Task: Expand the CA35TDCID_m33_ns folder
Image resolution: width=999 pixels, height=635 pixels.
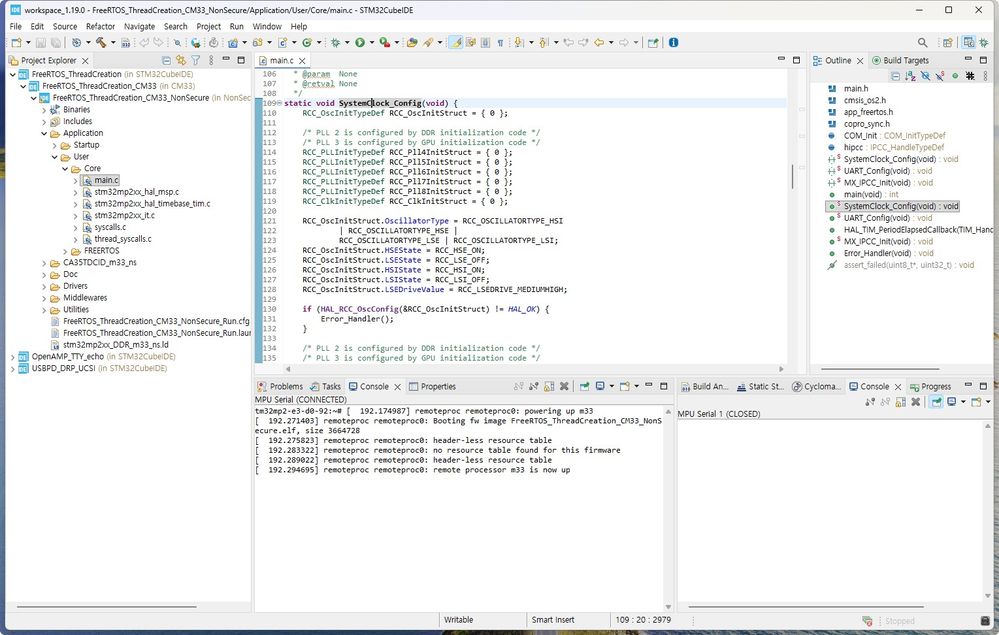Action: pos(44,263)
